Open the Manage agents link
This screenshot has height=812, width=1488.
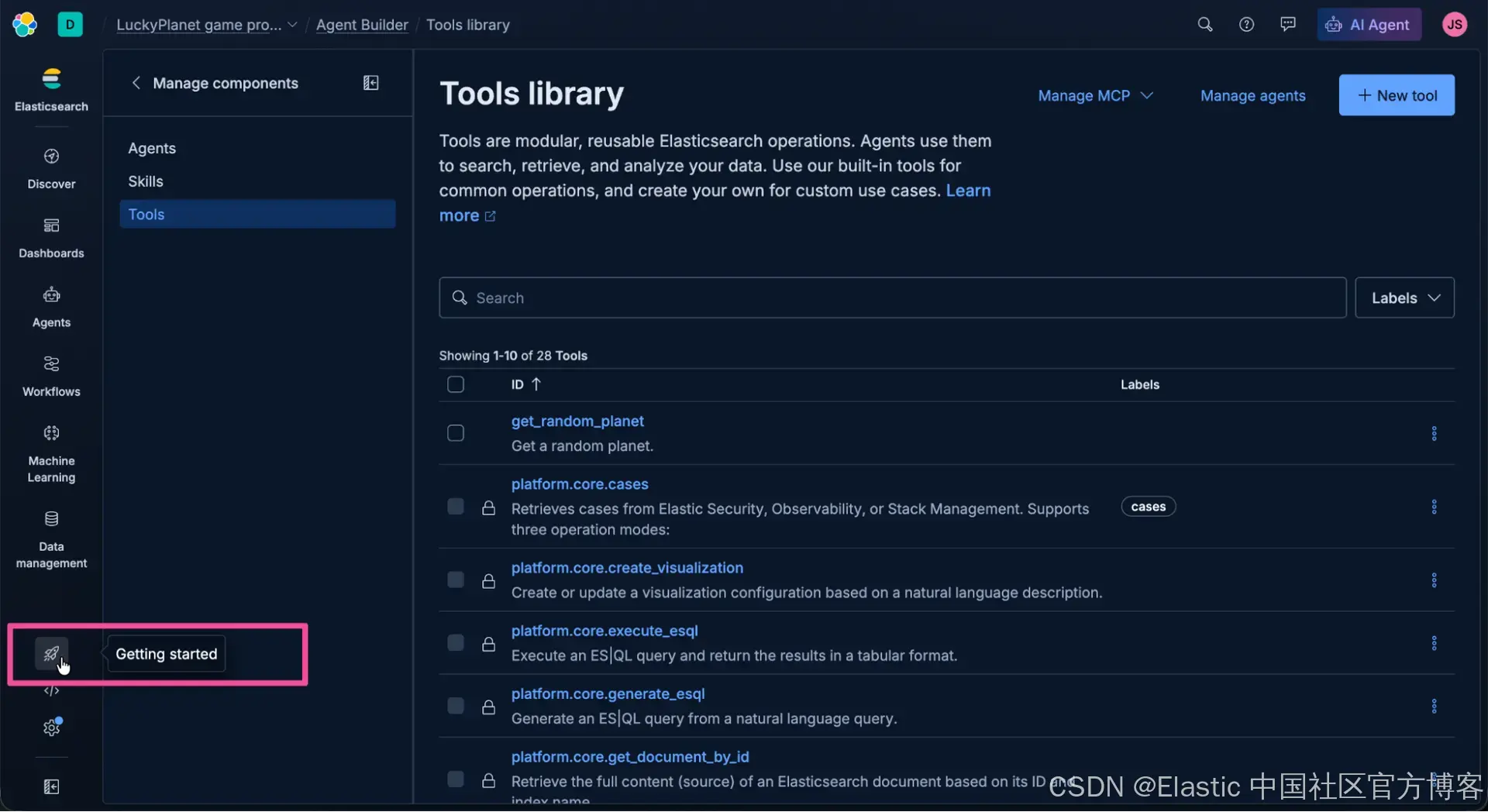(x=1252, y=95)
